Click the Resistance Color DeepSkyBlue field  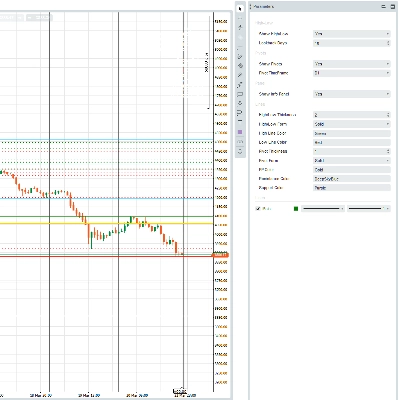pyautogui.click(x=352, y=179)
